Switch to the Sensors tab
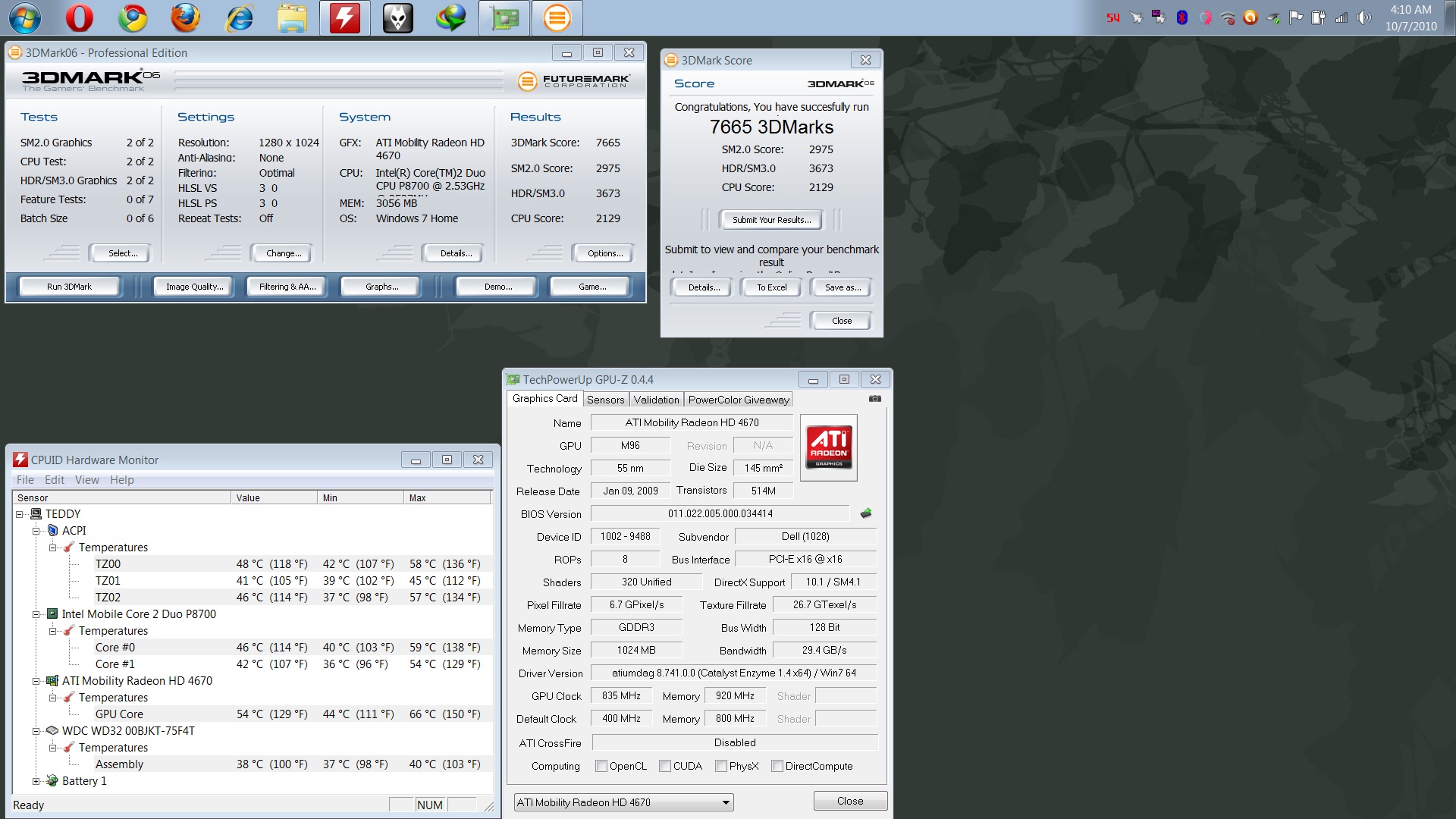Image resolution: width=1456 pixels, height=819 pixels. 605,400
